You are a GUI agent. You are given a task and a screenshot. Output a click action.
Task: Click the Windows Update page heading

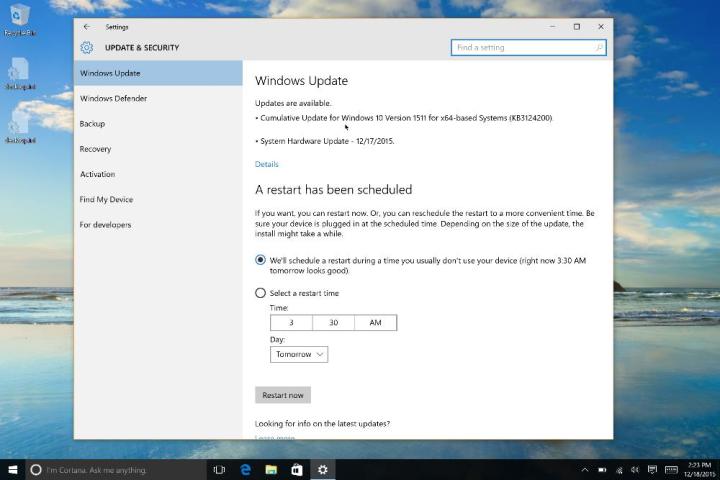(x=301, y=80)
